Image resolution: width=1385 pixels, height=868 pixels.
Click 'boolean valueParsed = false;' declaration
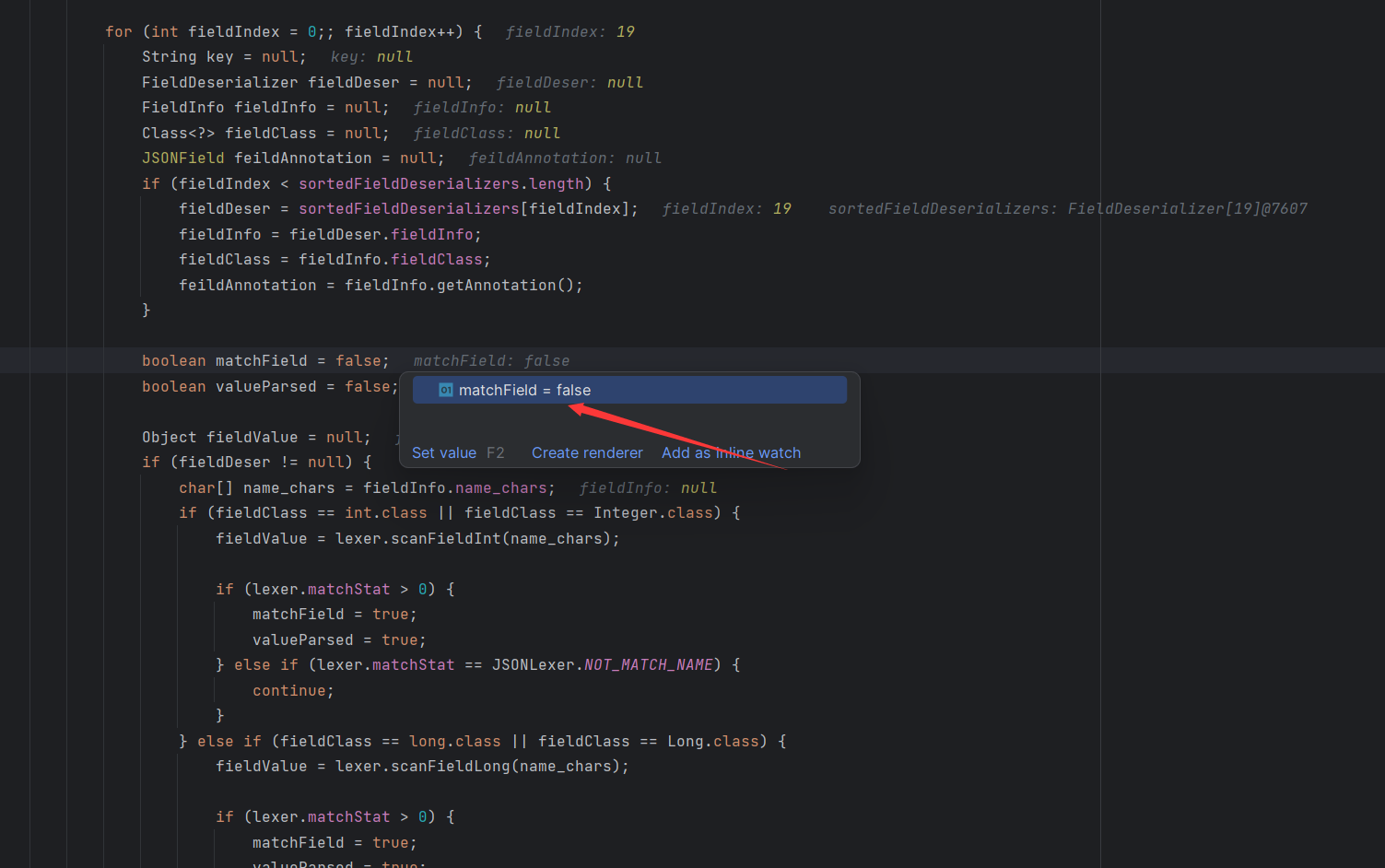pyautogui.click(x=270, y=386)
